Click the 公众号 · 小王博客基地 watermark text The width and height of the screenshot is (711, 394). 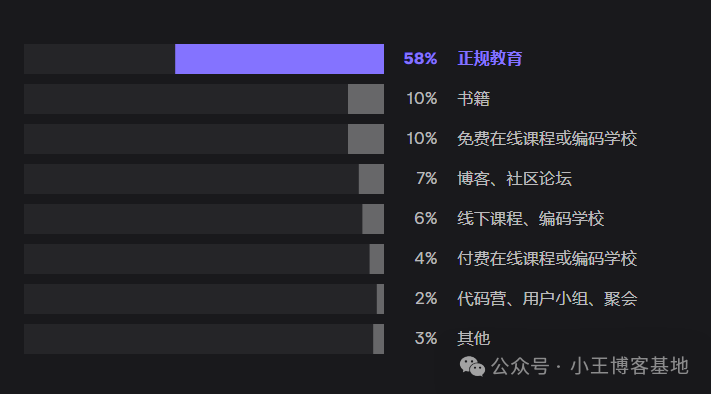[589, 366]
